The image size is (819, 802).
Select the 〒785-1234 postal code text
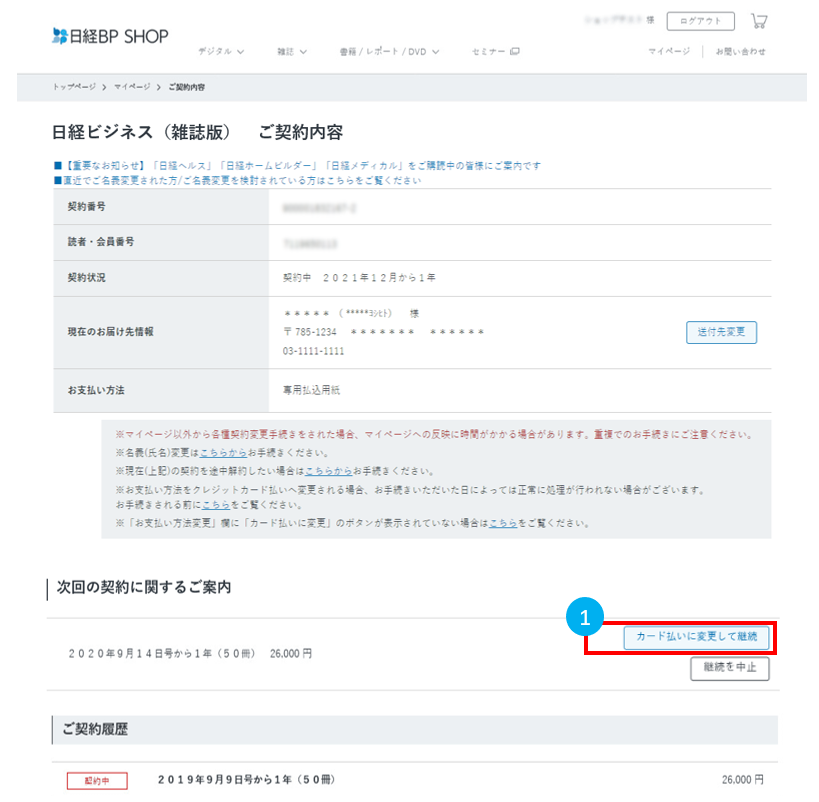pos(310,332)
